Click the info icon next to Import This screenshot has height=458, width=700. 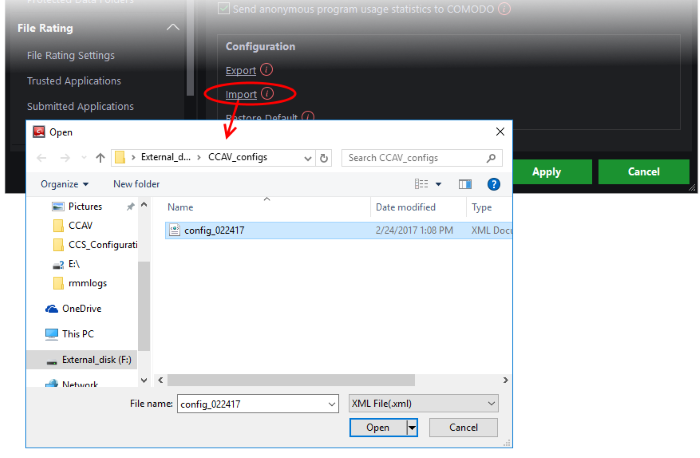click(x=268, y=94)
